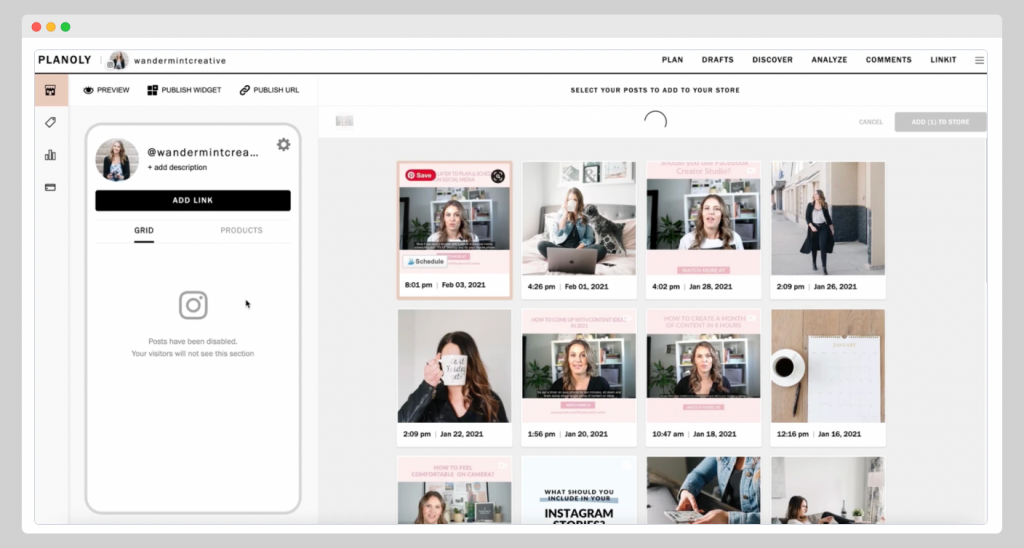The width and height of the screenshot is (1024, 548).
Task: Click the circular icon on first post corner
Action: (498, 176)
